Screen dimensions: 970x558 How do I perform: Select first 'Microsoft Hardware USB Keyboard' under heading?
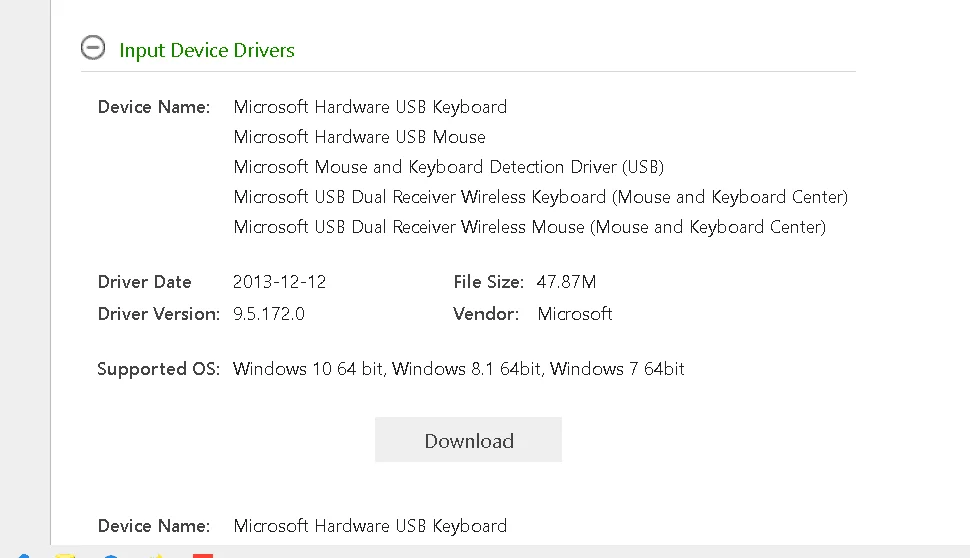pyautogui.click(x=370, y=107)
